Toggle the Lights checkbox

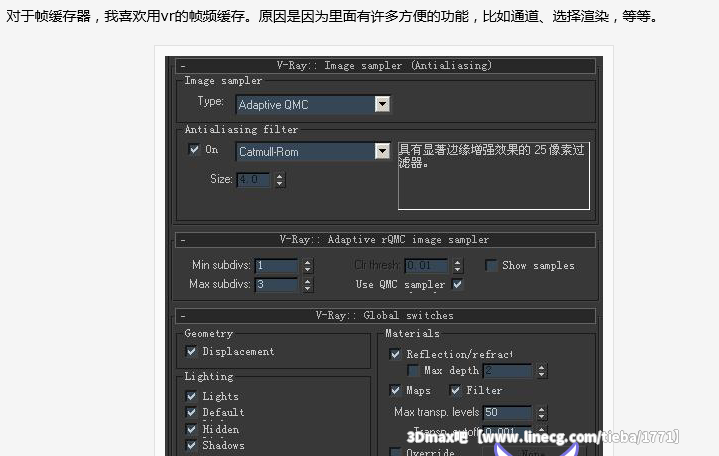point(191,396)
